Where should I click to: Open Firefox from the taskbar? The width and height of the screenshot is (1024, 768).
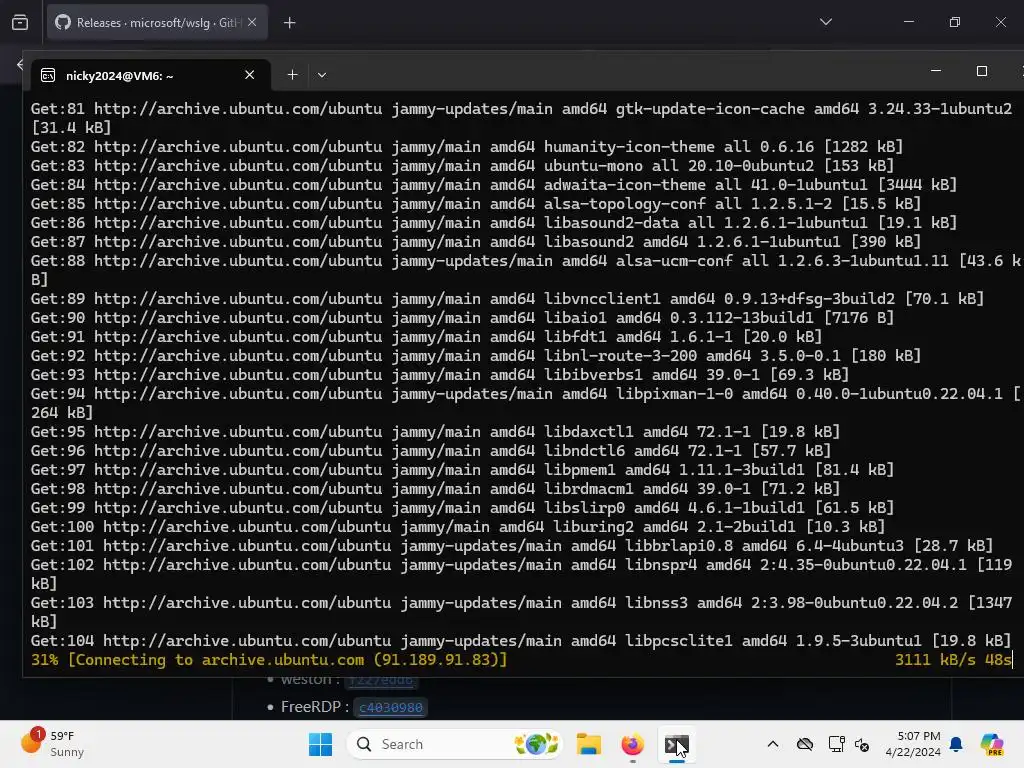pos(632,744)
